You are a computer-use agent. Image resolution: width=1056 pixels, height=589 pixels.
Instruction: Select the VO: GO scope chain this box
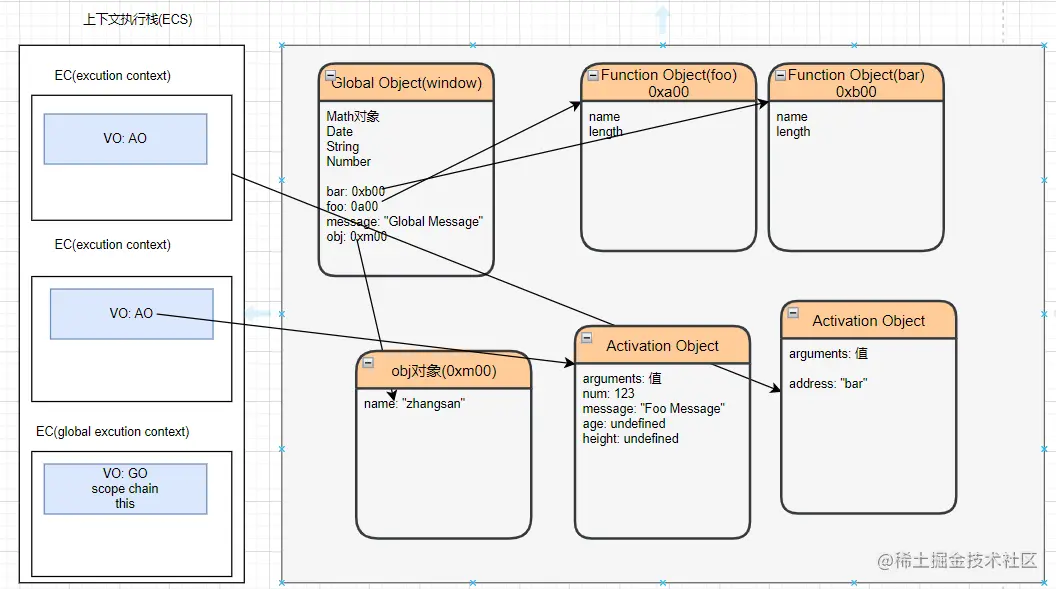[x=125, y=489]
